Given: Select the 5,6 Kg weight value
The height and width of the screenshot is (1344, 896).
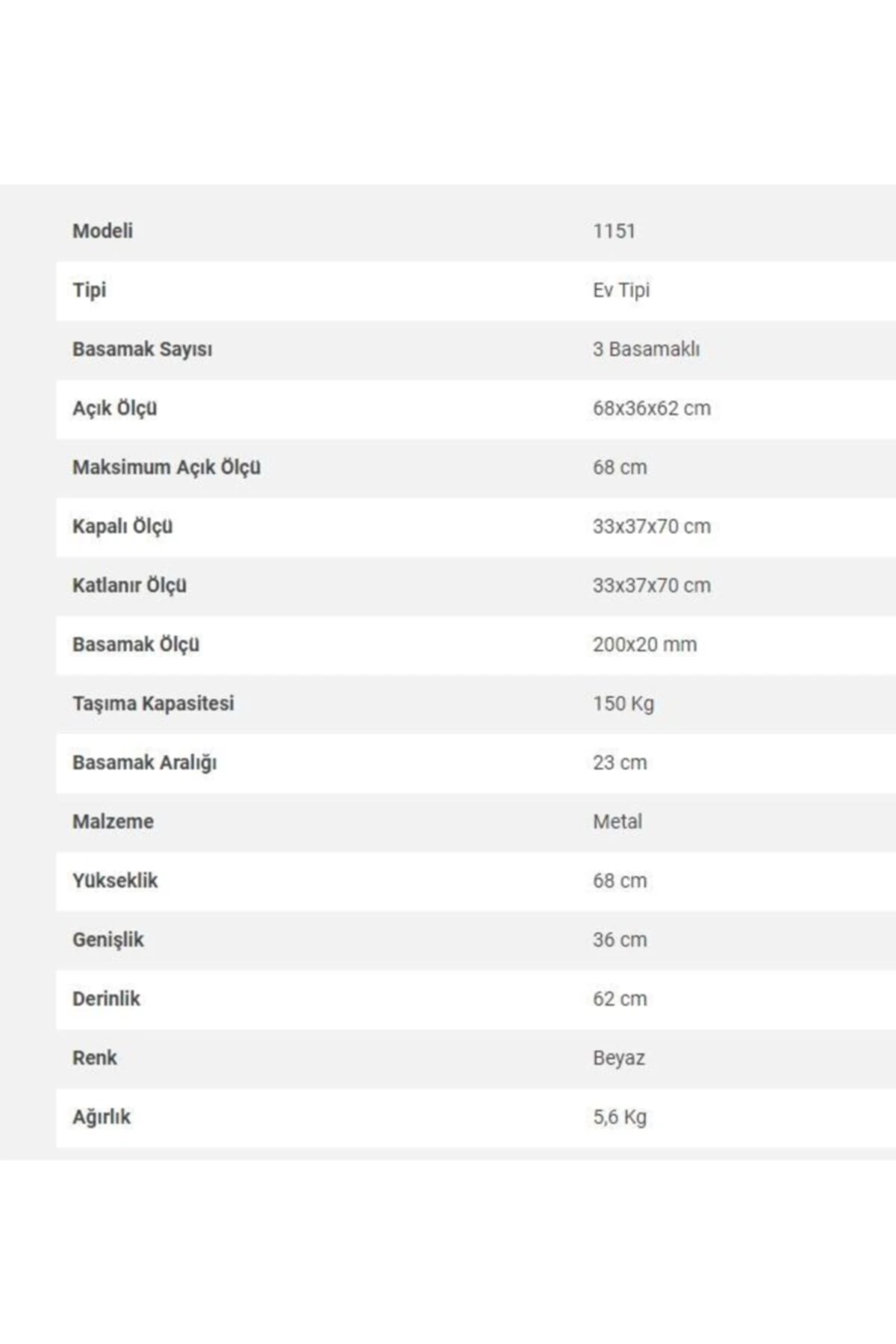Looking at the screenshot, I should [x=620, y=1117].
